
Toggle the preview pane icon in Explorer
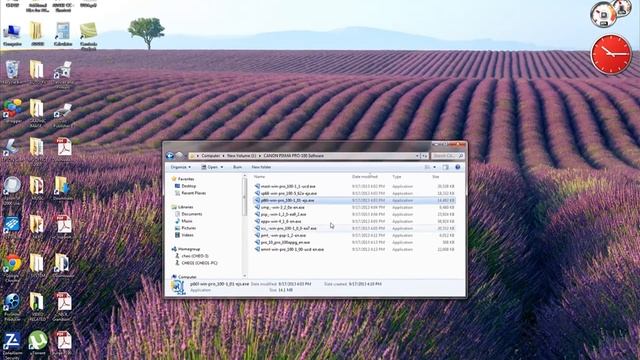tap(446, 167)
